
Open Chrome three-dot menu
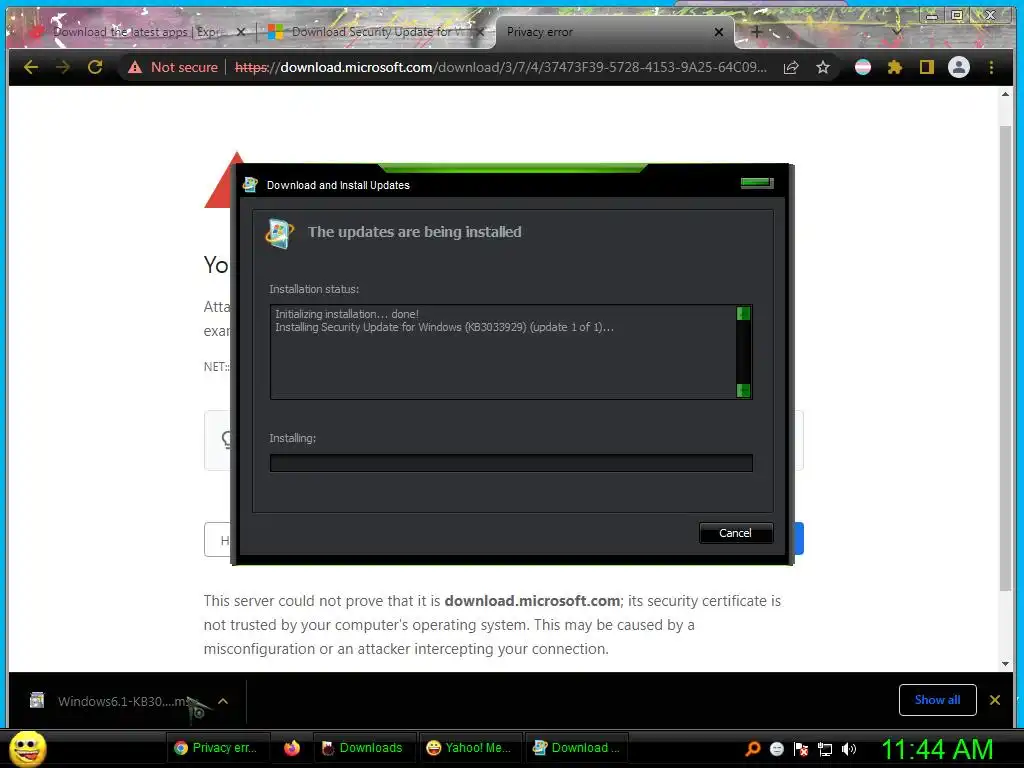pyautogui.click(x=991, y=67)
